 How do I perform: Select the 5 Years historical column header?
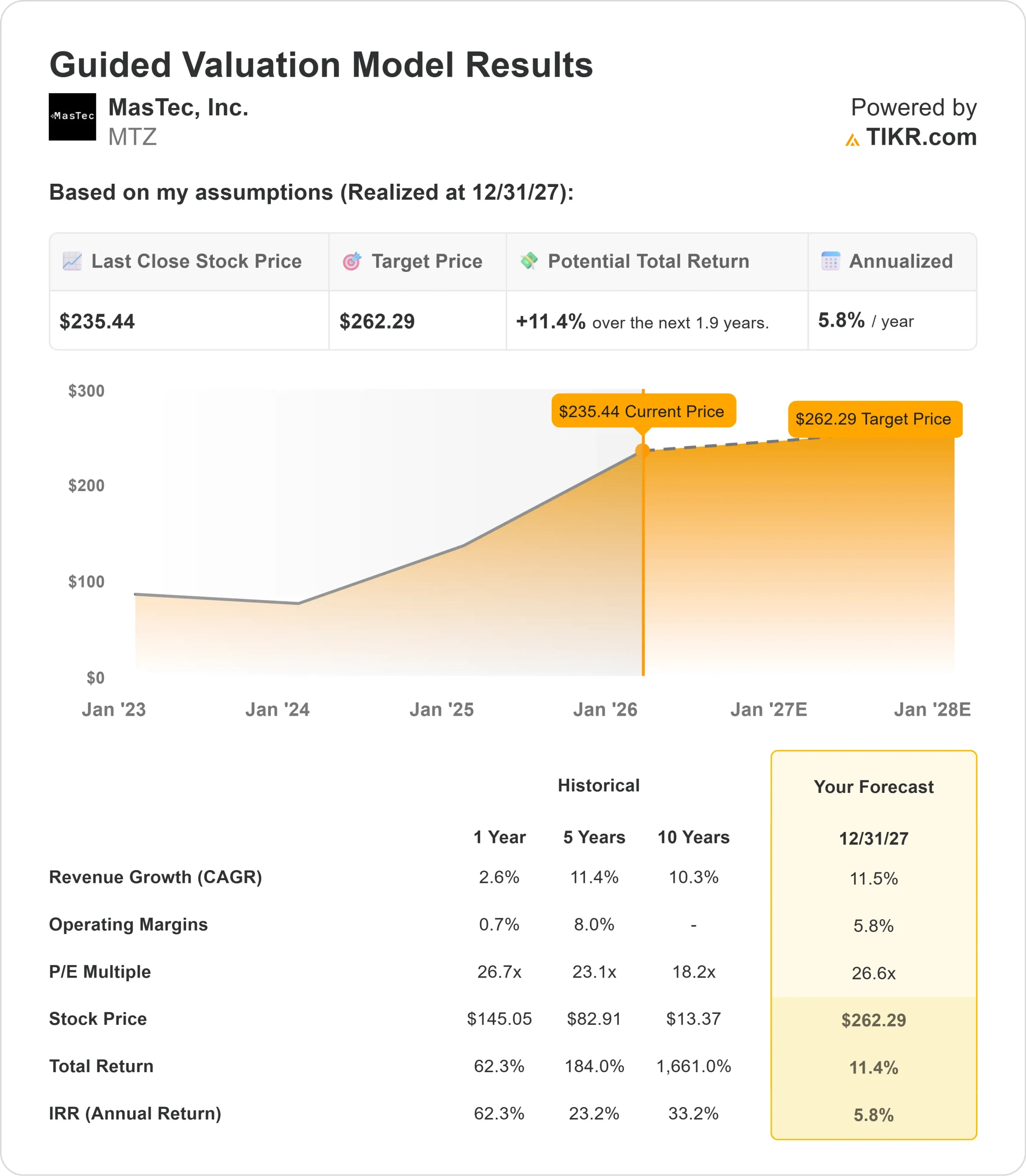594,837
